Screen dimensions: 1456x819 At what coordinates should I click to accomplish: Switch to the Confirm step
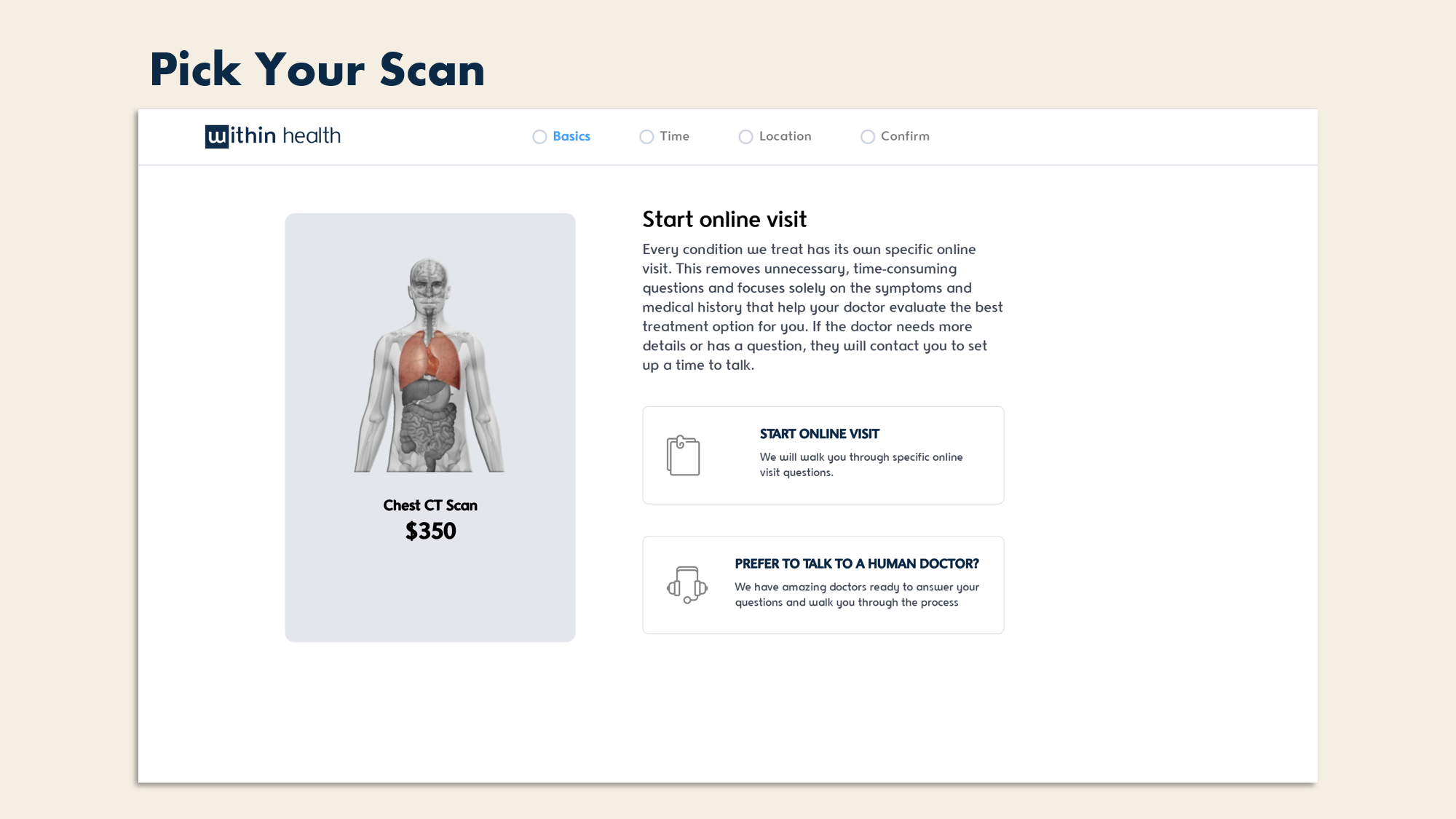tap(904, 136)
